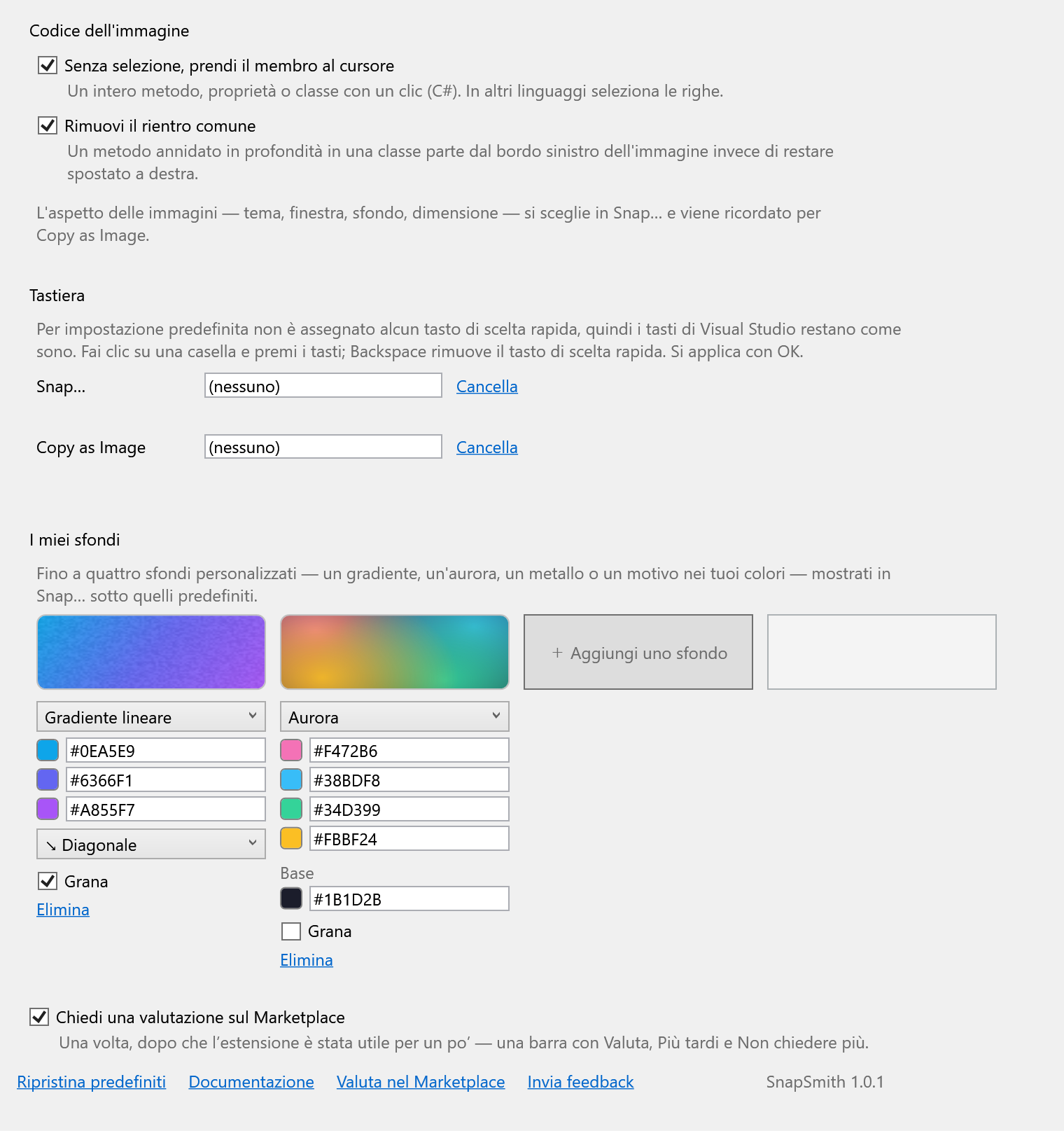Select the blue-purple gradient background preview
The height and width of the screenshot is (1131, 1064).
coord(151,653)
